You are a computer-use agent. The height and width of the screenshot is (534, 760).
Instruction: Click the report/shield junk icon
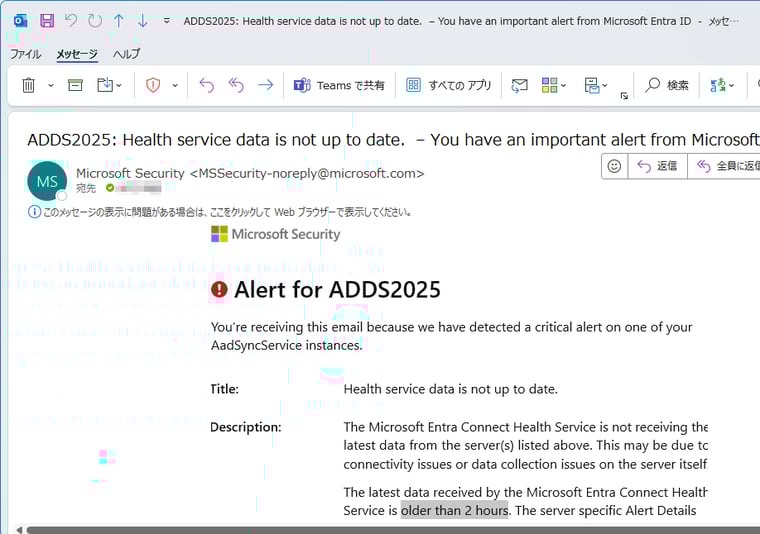tap(153, 85)
